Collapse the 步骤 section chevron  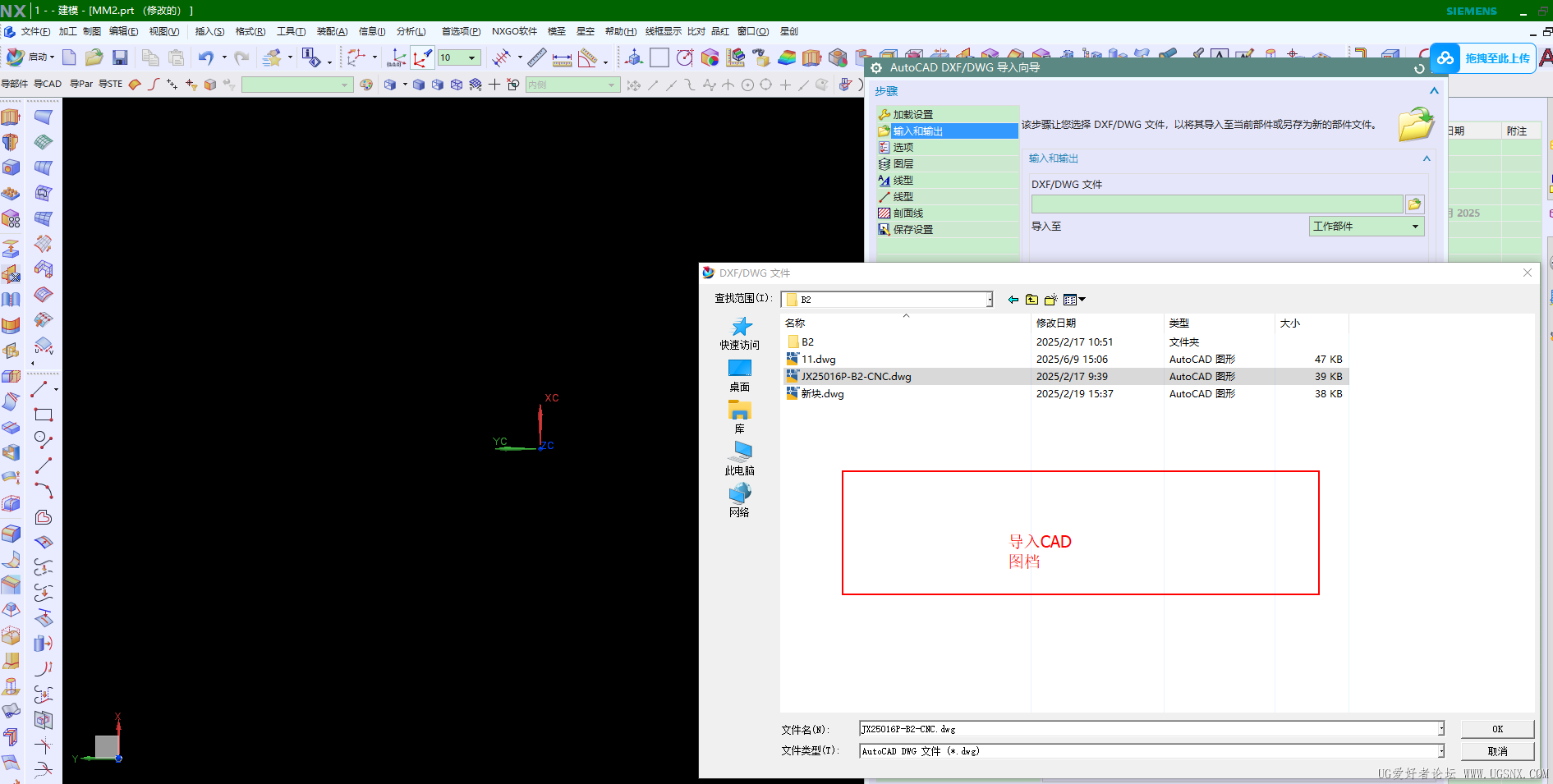click(1434, 91)
